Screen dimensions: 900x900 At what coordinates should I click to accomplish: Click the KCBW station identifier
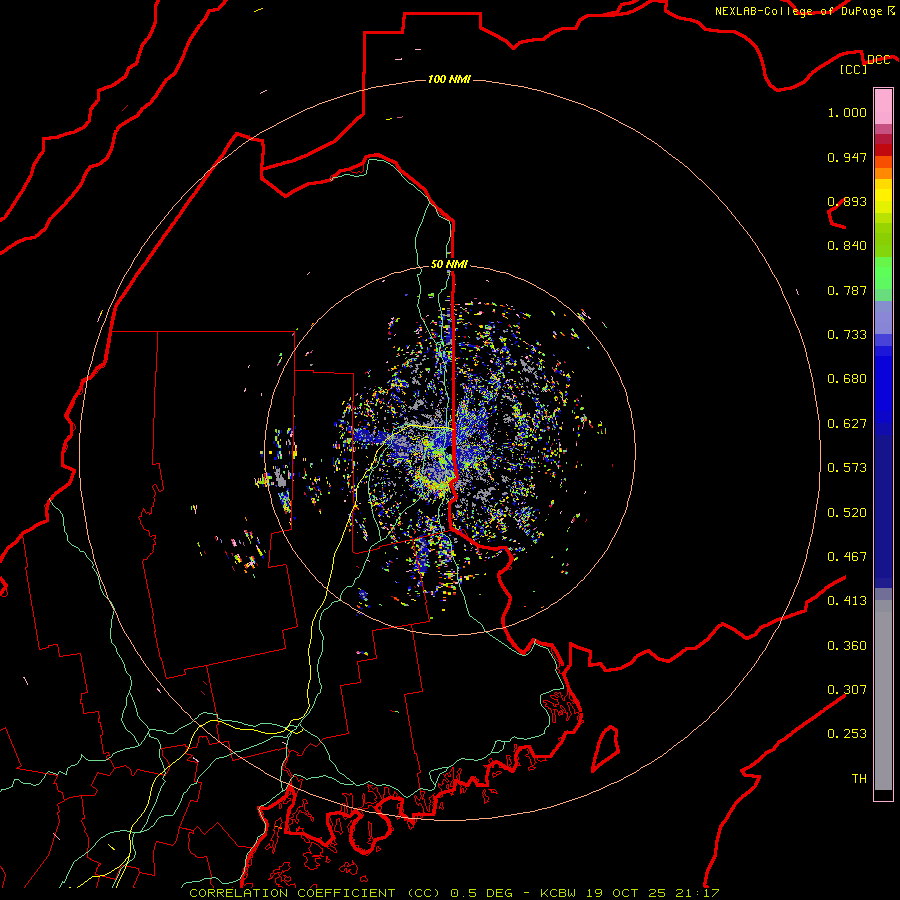click(560, 893)
